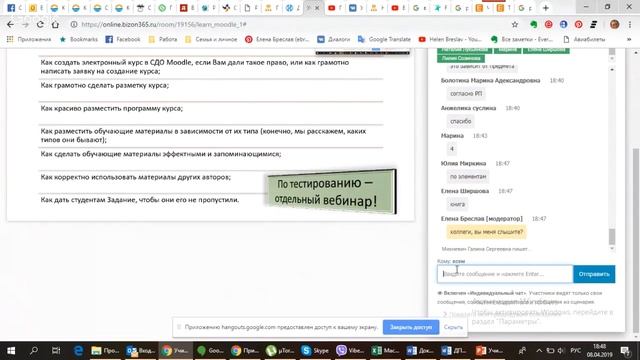Switch to Viber in the taskbar

[x=350, y=351]
